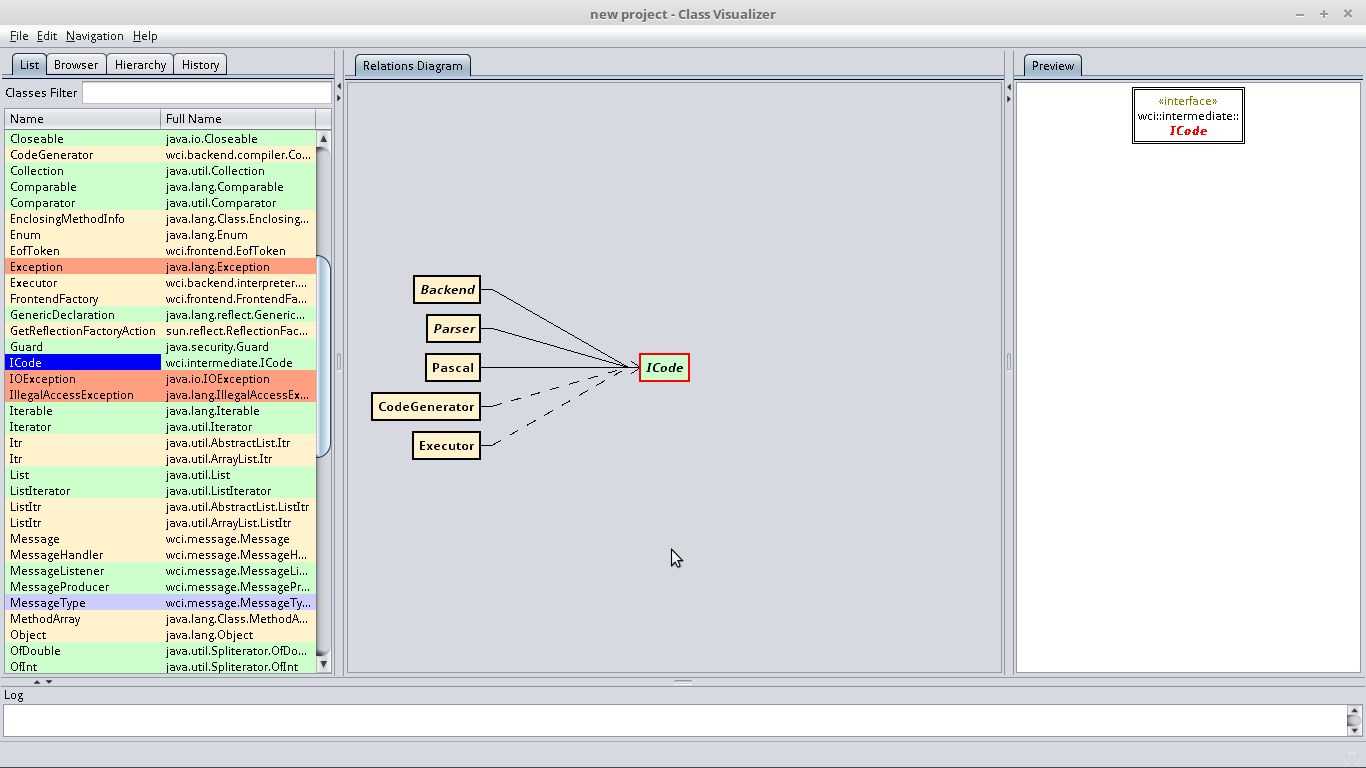Switch to the Browser tab
The height and width of the screenshot is (768, 1366).
point(76,65)
